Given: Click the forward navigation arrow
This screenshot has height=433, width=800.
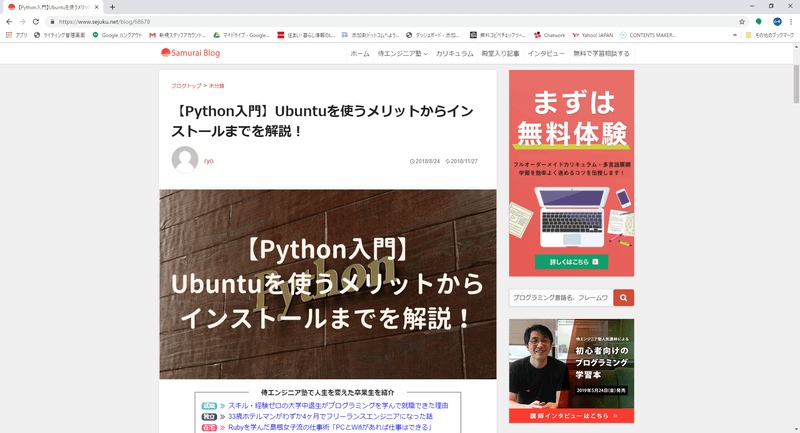Looking at the screenshot, I should tap(22, 21).
